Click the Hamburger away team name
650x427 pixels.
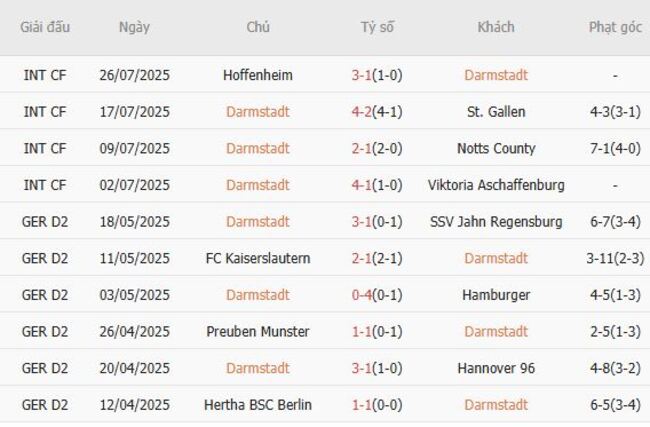495,295
